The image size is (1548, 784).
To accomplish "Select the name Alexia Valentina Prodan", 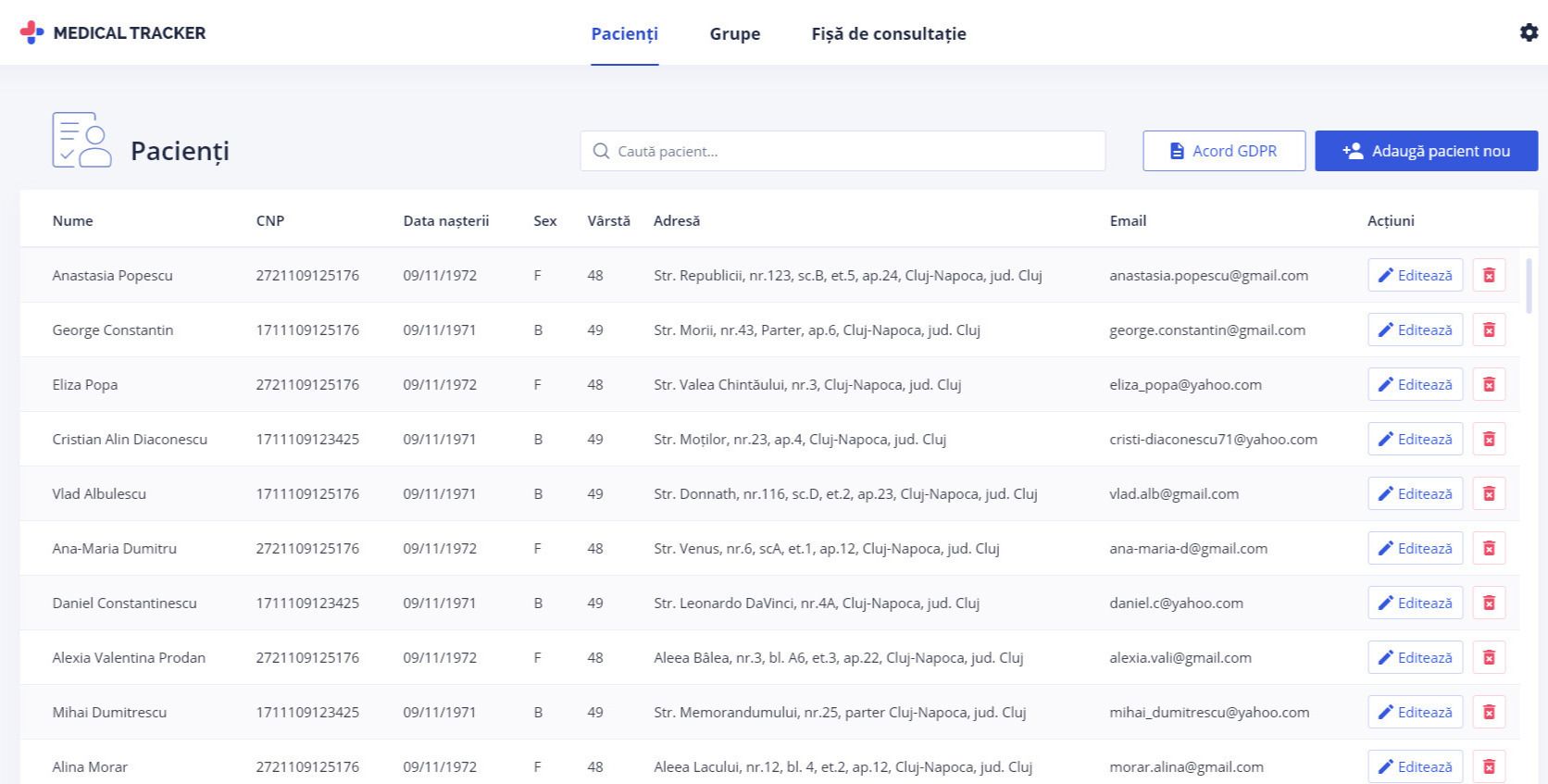I will coord(129,657).
